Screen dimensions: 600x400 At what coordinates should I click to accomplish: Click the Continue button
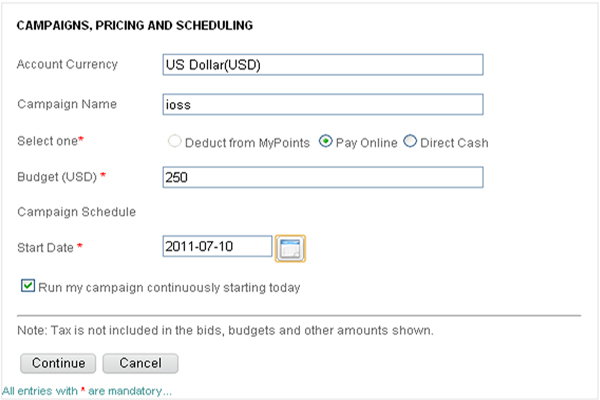click(58, 363)
